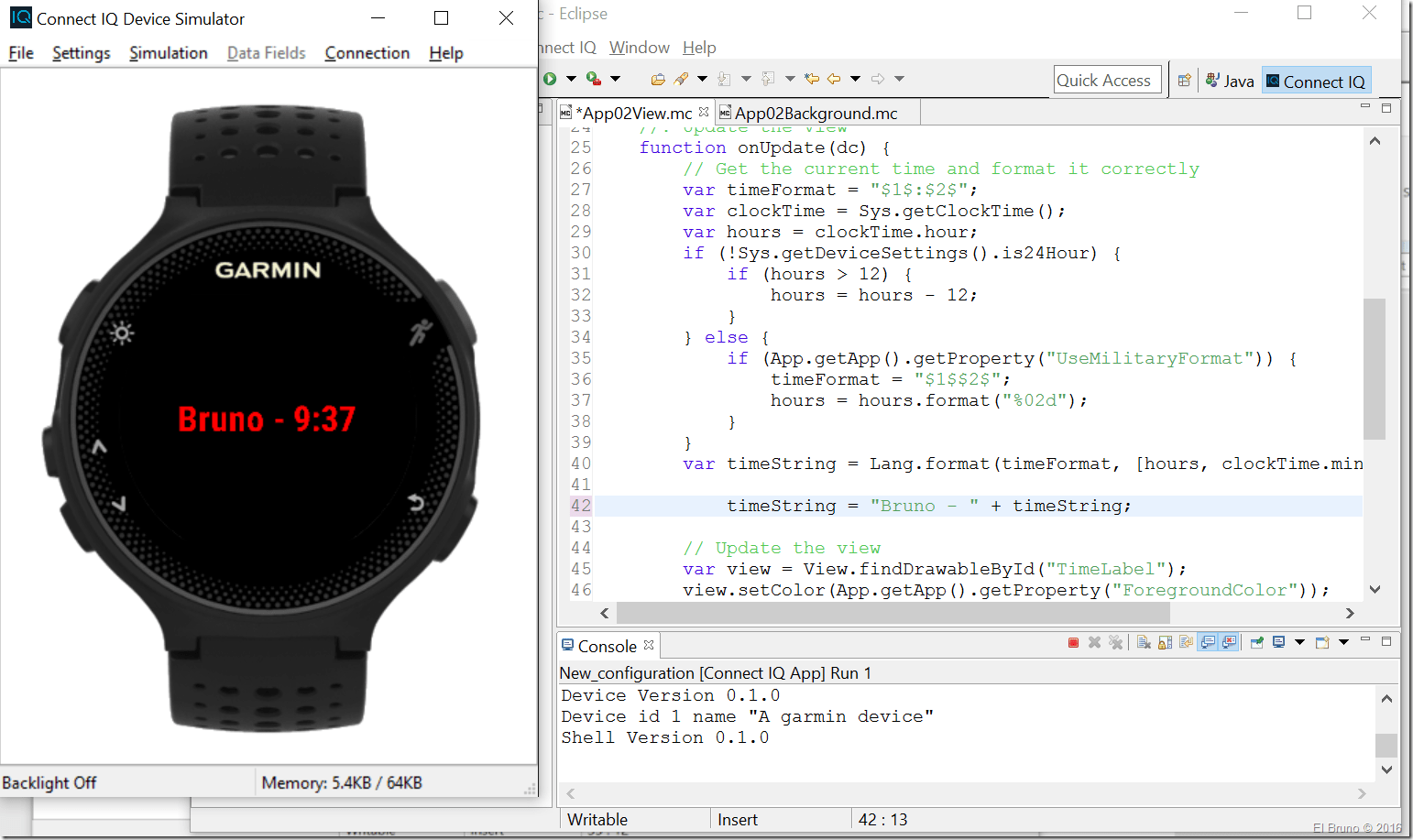Toggle Scroll Lock in Console
The height and width of the screenshot is (840, 1413).
point(1165,643)
